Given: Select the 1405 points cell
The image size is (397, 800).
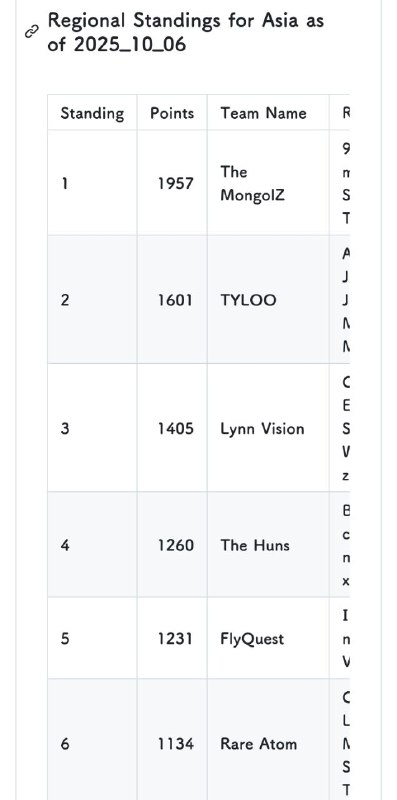Looking at the screenshot, I should (172, 428).
